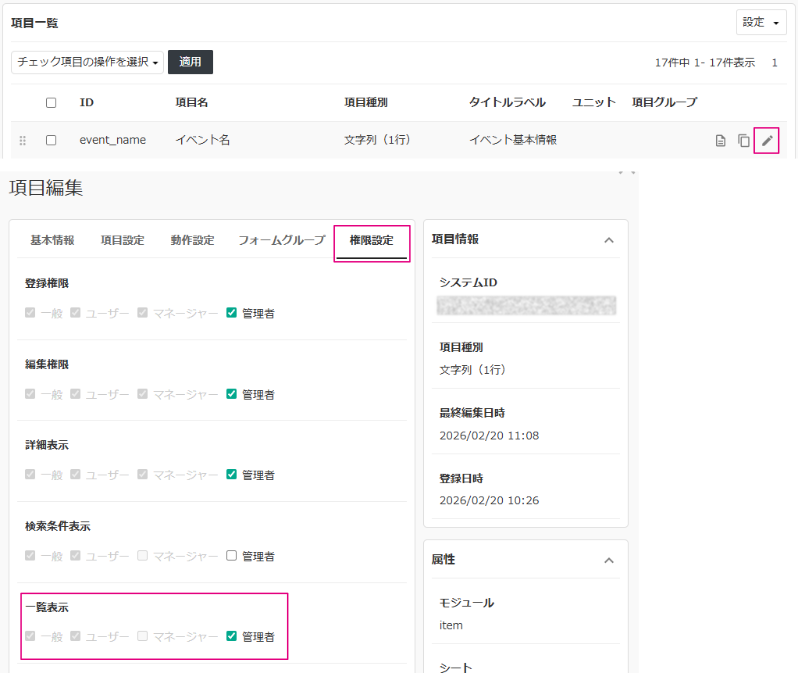Grab the drag handle icon of event_name row
Image resolution: width=798 pixels, height=673 pixels.
22,141
